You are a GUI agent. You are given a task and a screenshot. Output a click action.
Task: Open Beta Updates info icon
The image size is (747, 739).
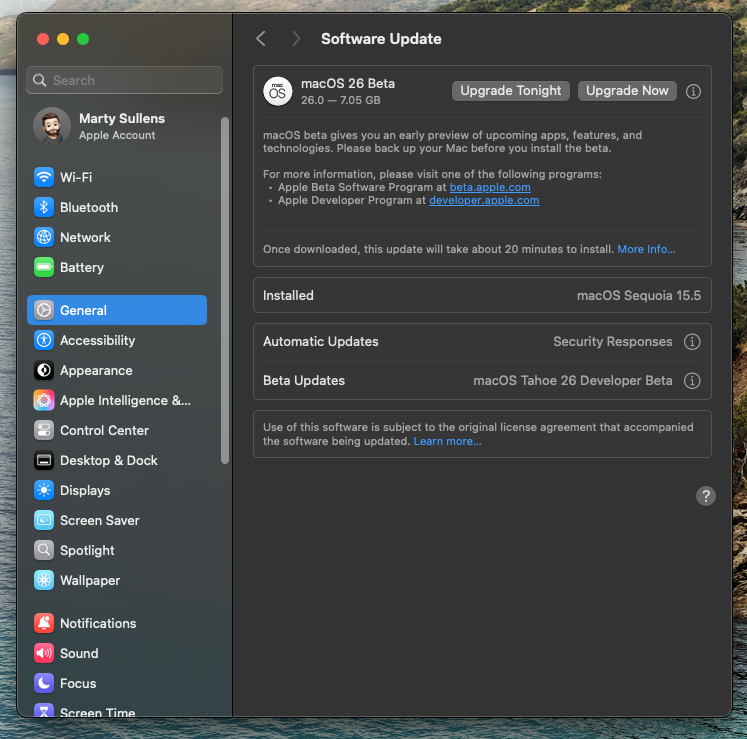692,381
